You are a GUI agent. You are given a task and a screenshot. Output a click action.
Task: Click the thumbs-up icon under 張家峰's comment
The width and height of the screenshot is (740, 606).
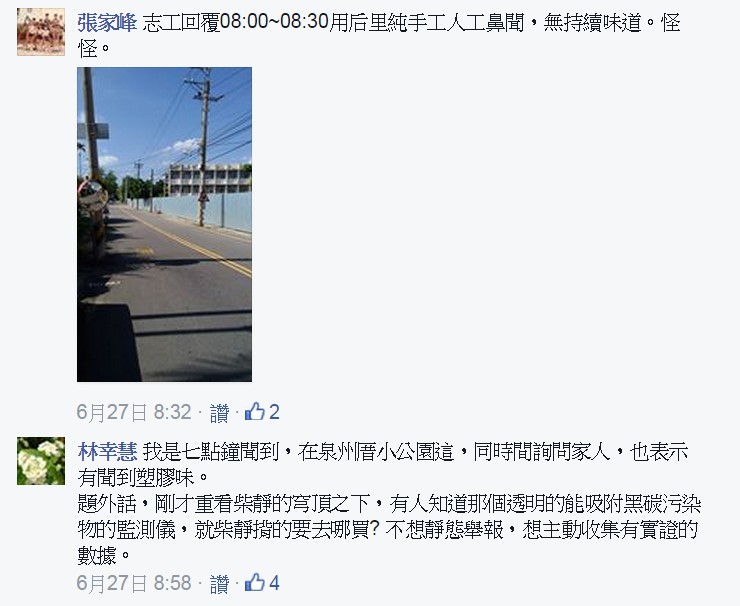(254, 412)
